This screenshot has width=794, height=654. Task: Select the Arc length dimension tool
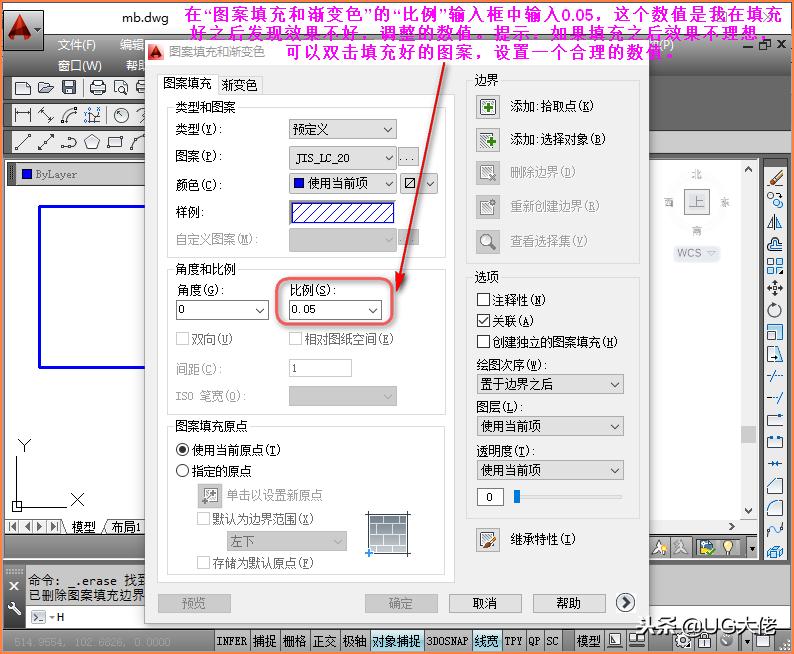pyautogui.click(x=69, y=115)
